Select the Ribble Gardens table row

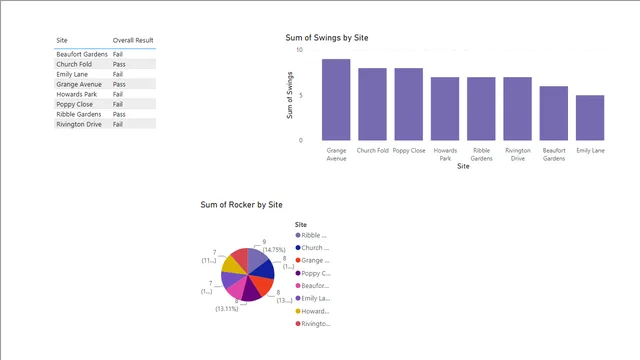[x=105, y=114]
